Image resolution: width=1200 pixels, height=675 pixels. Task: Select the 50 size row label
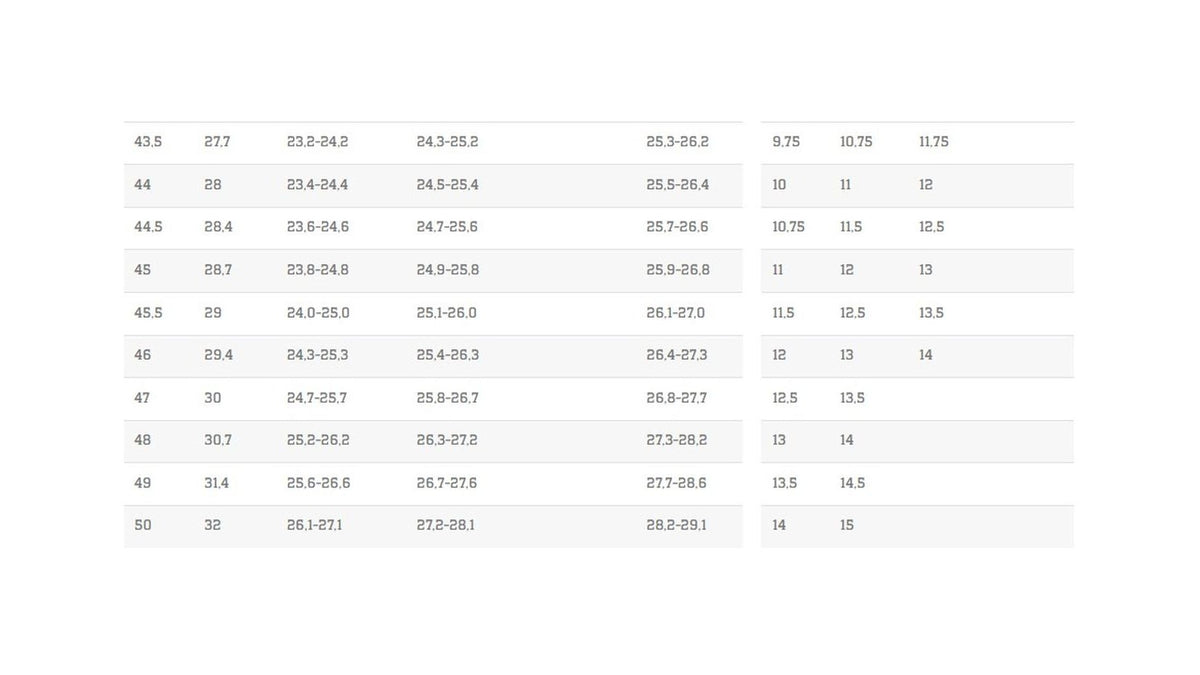[x=143, y=525]
